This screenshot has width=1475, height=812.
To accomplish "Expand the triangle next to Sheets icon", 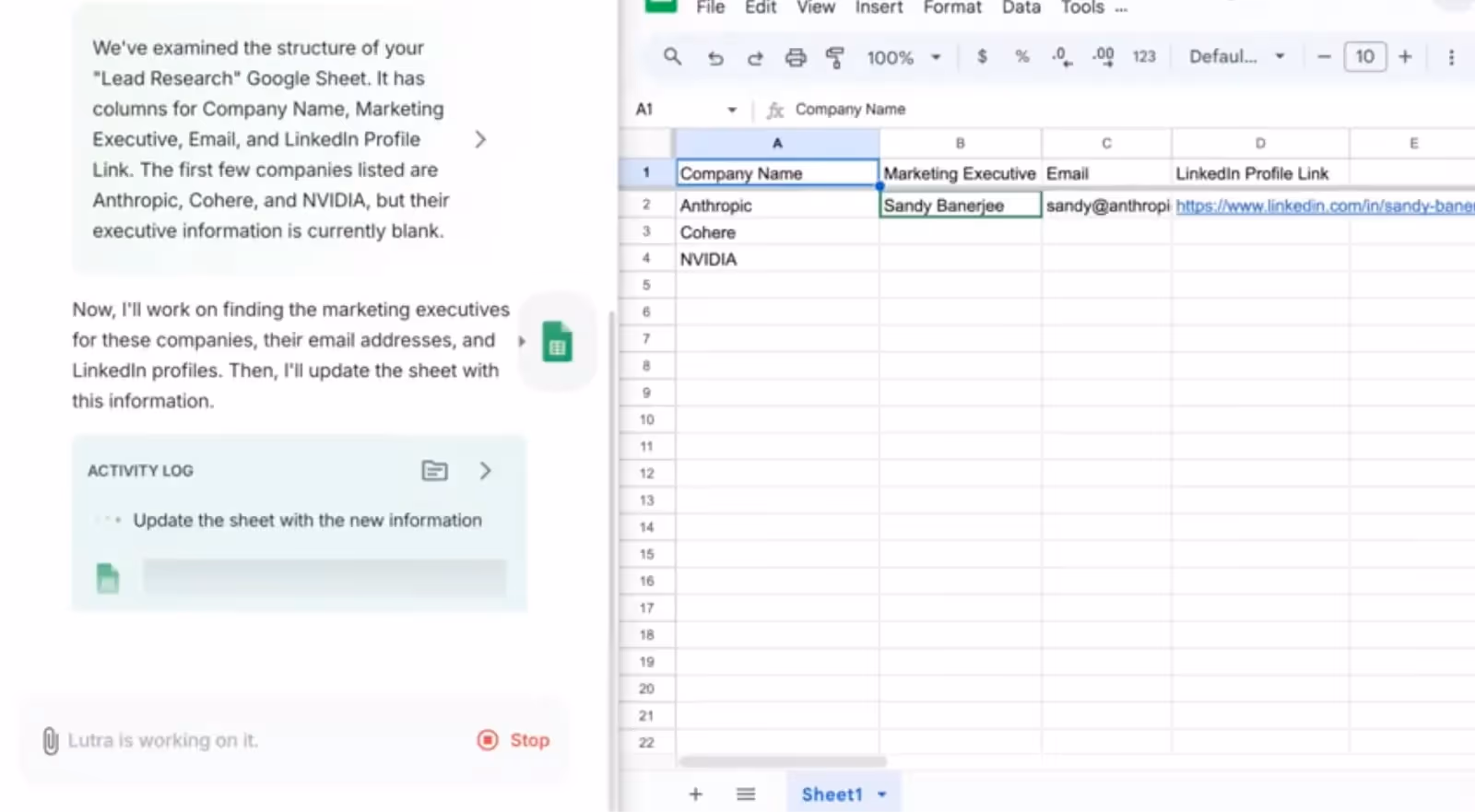I will click(522, 341).
